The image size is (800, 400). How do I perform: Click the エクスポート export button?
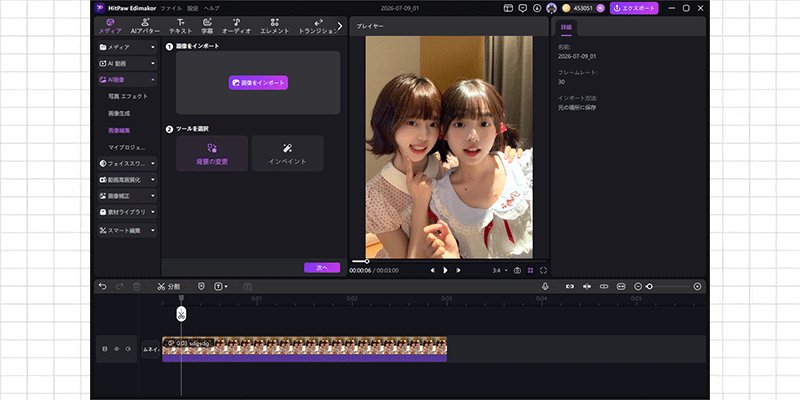point(634,8)
